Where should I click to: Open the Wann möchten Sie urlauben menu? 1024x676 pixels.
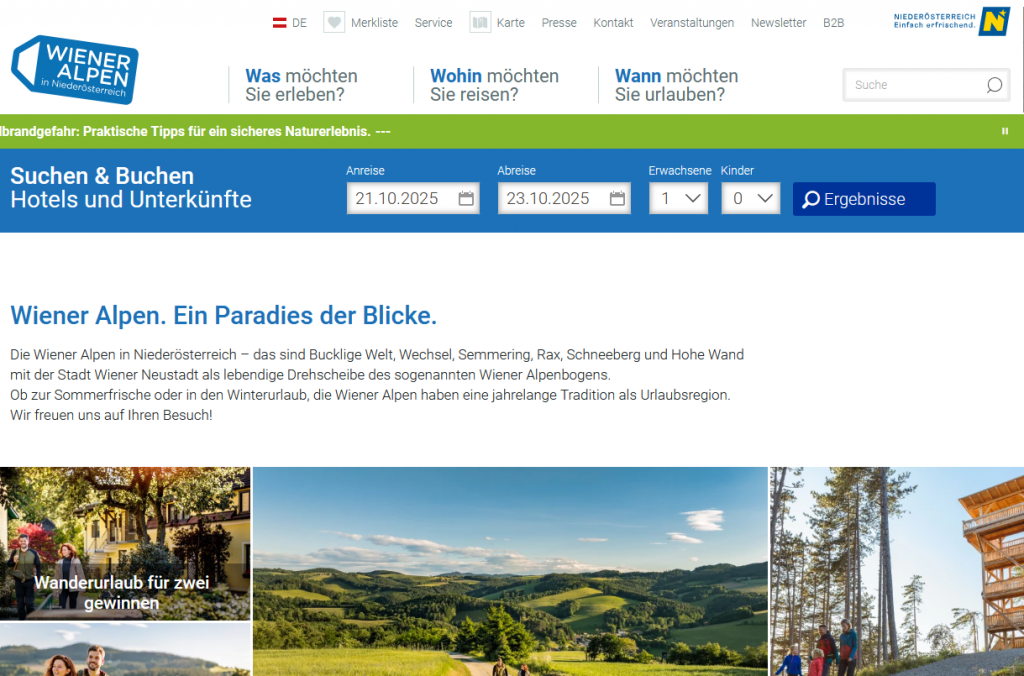click(x=677, y=85)
